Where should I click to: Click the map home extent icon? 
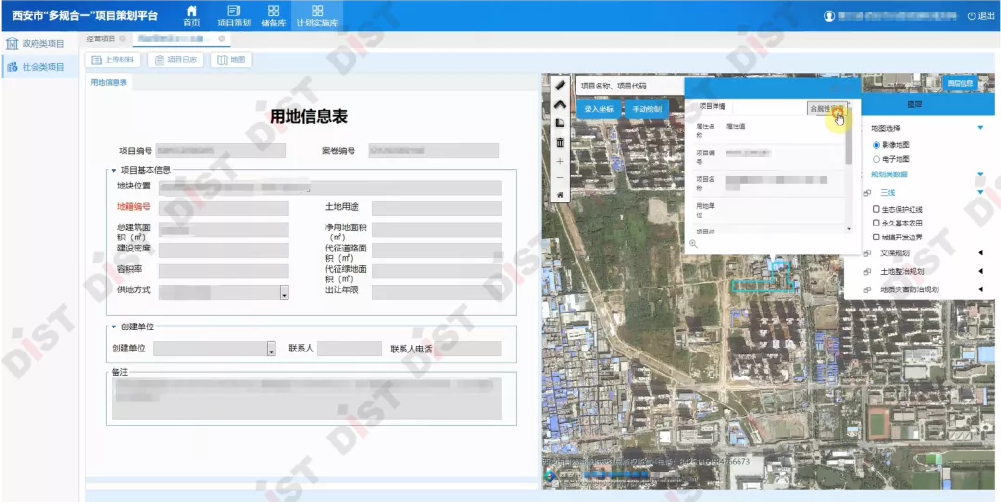[560, 194]
